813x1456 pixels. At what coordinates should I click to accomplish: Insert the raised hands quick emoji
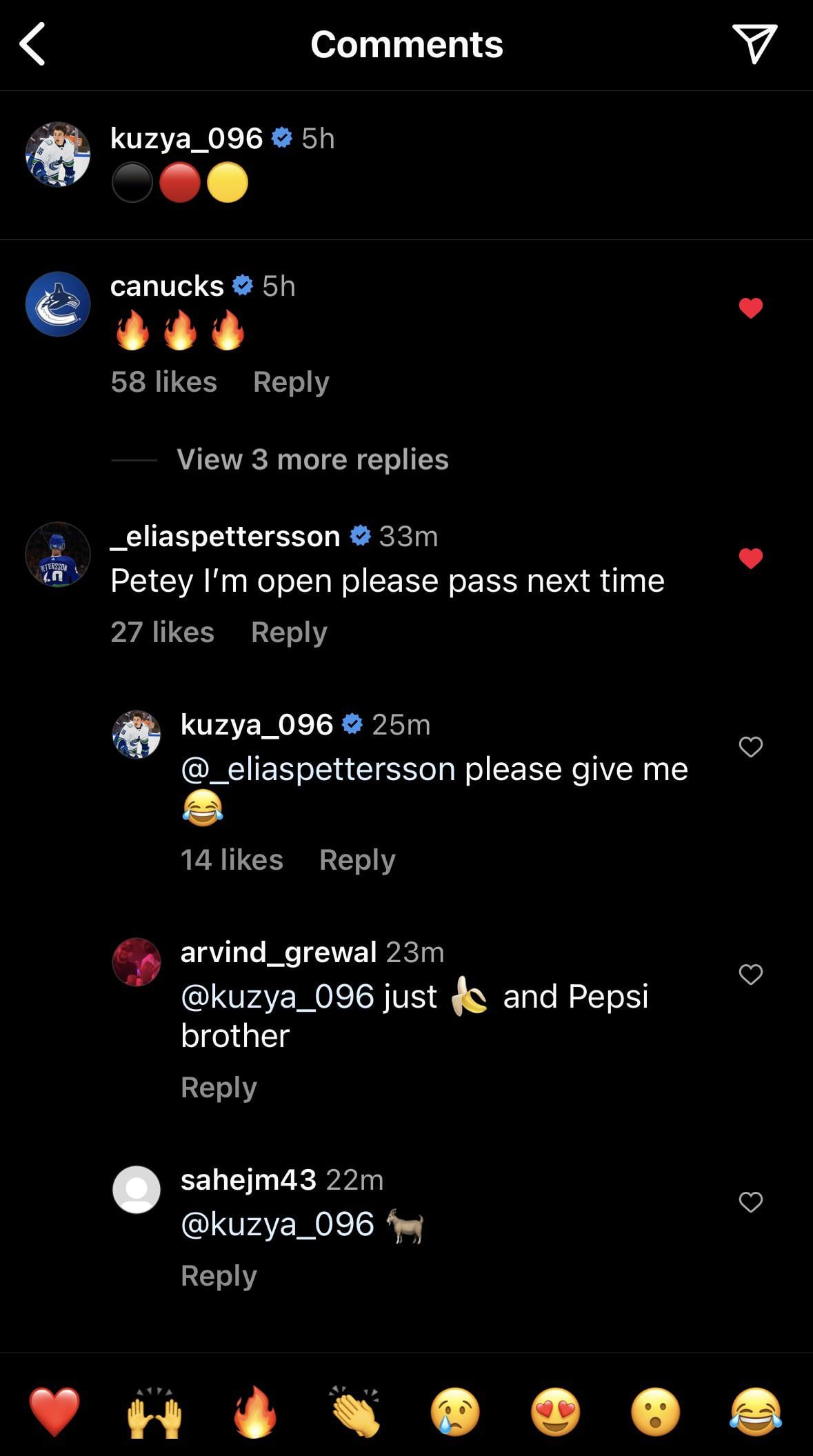click(x=154, y=1411)
